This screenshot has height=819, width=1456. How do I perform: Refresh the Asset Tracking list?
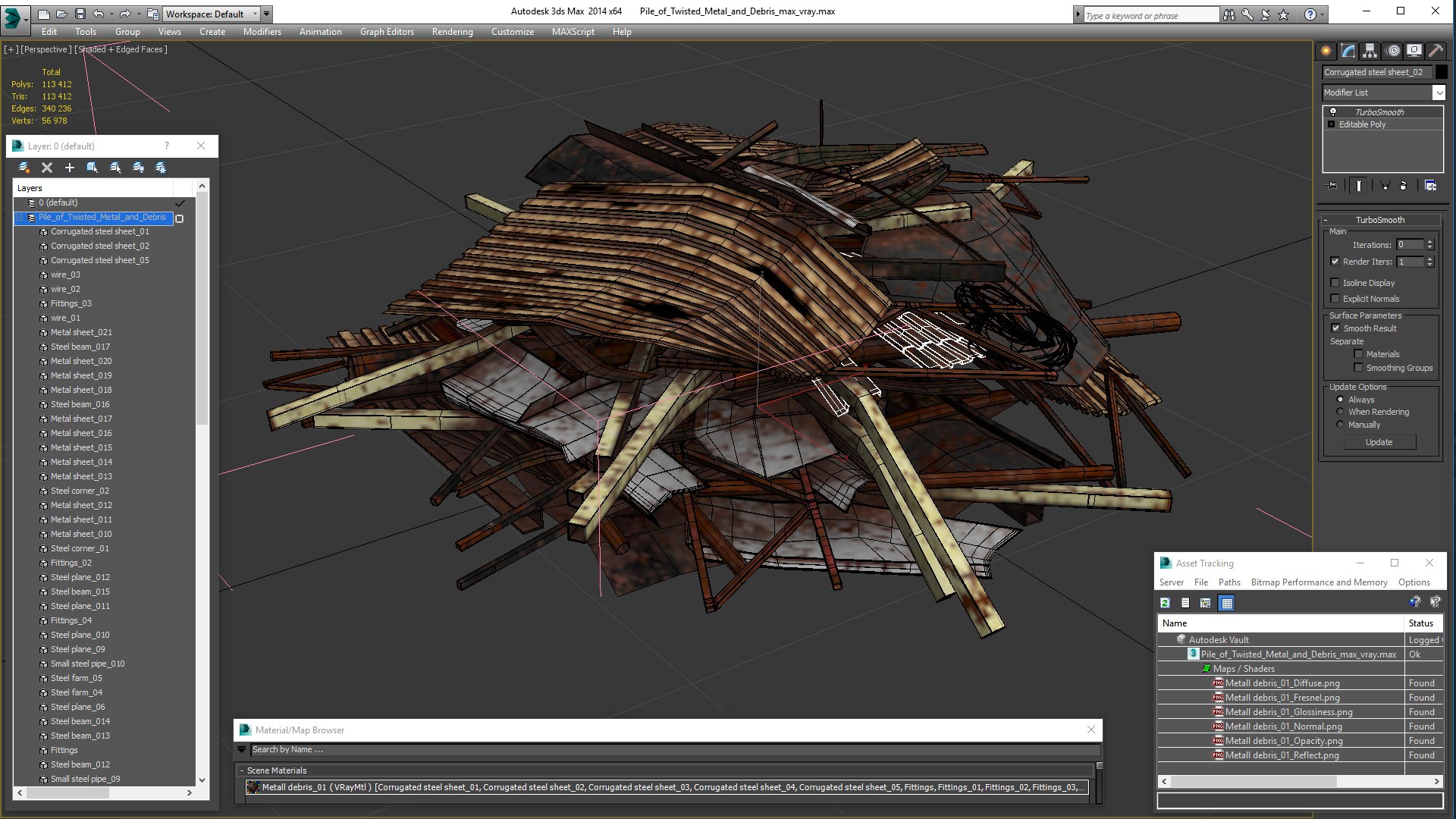(1165, 603)
